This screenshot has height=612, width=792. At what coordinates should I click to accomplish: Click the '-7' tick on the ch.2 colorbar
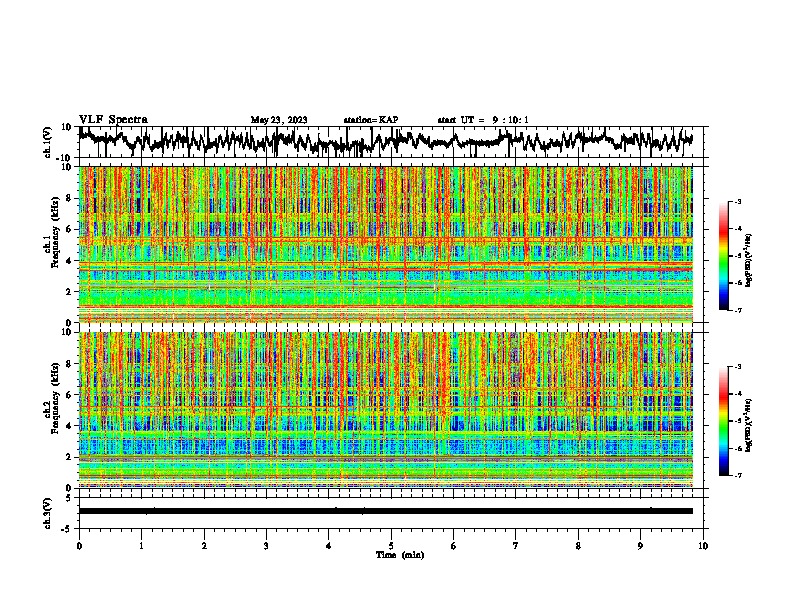point(738,475)
